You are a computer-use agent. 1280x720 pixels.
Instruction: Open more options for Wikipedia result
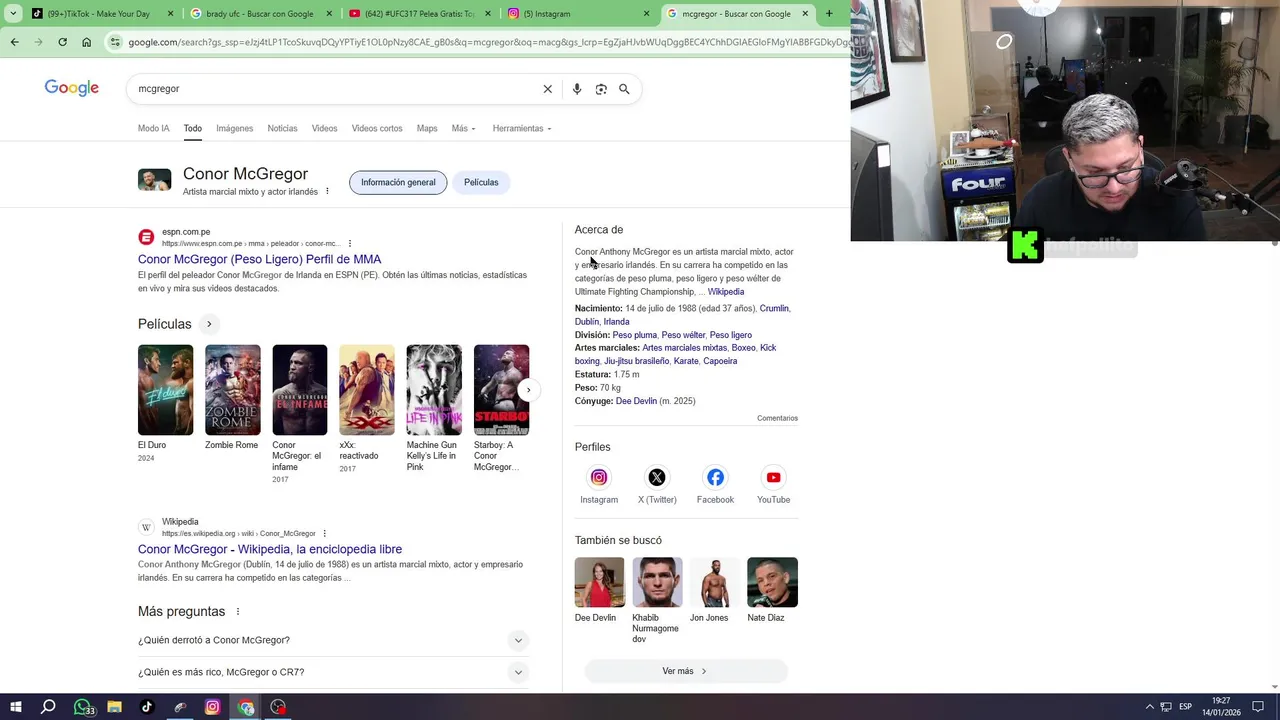(324, 533)
